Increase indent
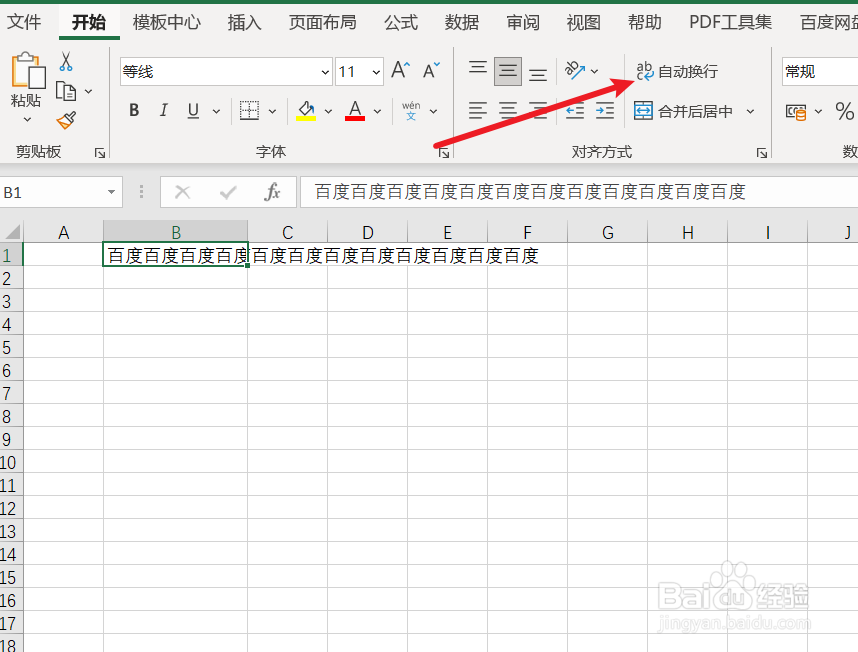The width and height of the screenshot is (858, 652). click(x=605, y=111)
